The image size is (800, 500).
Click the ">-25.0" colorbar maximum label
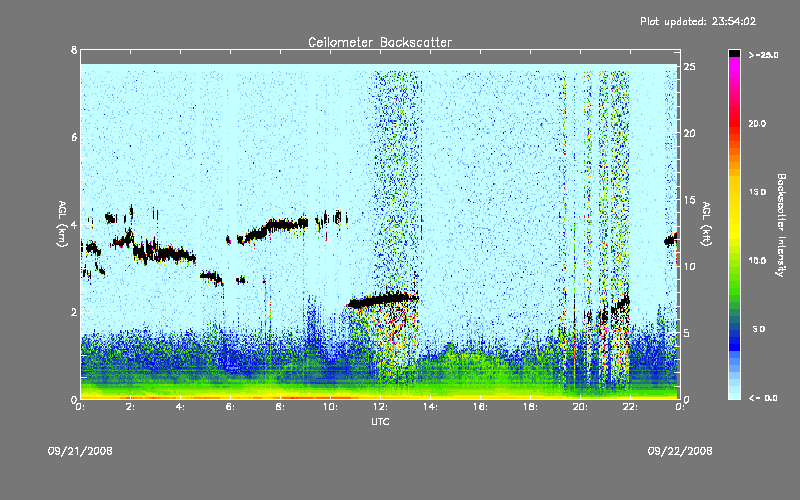763,55
